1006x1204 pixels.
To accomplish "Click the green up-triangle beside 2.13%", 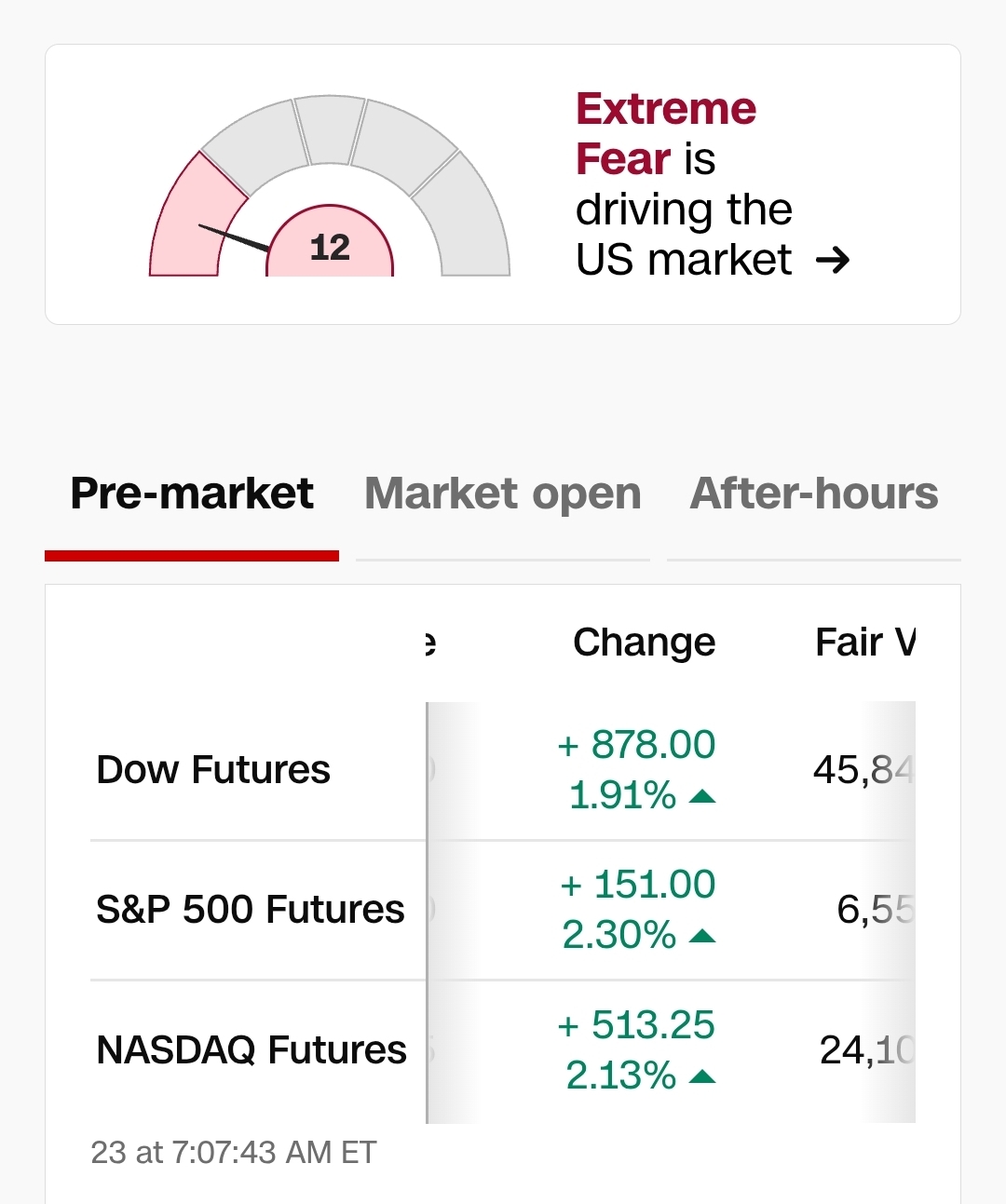I will pyautogui.click(x=702, y=1077).
